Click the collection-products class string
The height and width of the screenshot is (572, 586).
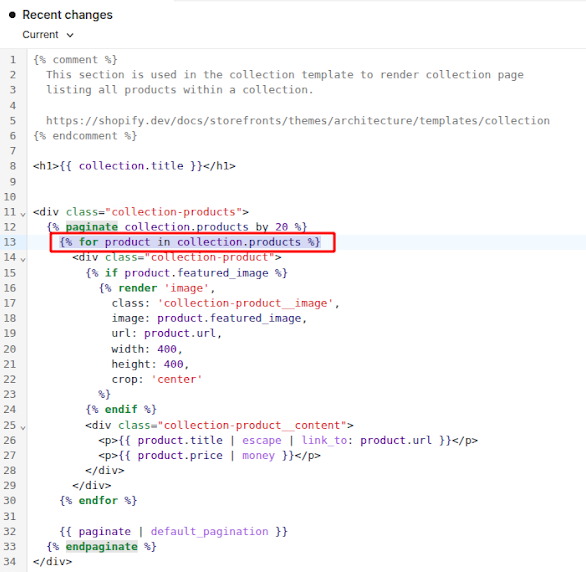pos(173,212)
